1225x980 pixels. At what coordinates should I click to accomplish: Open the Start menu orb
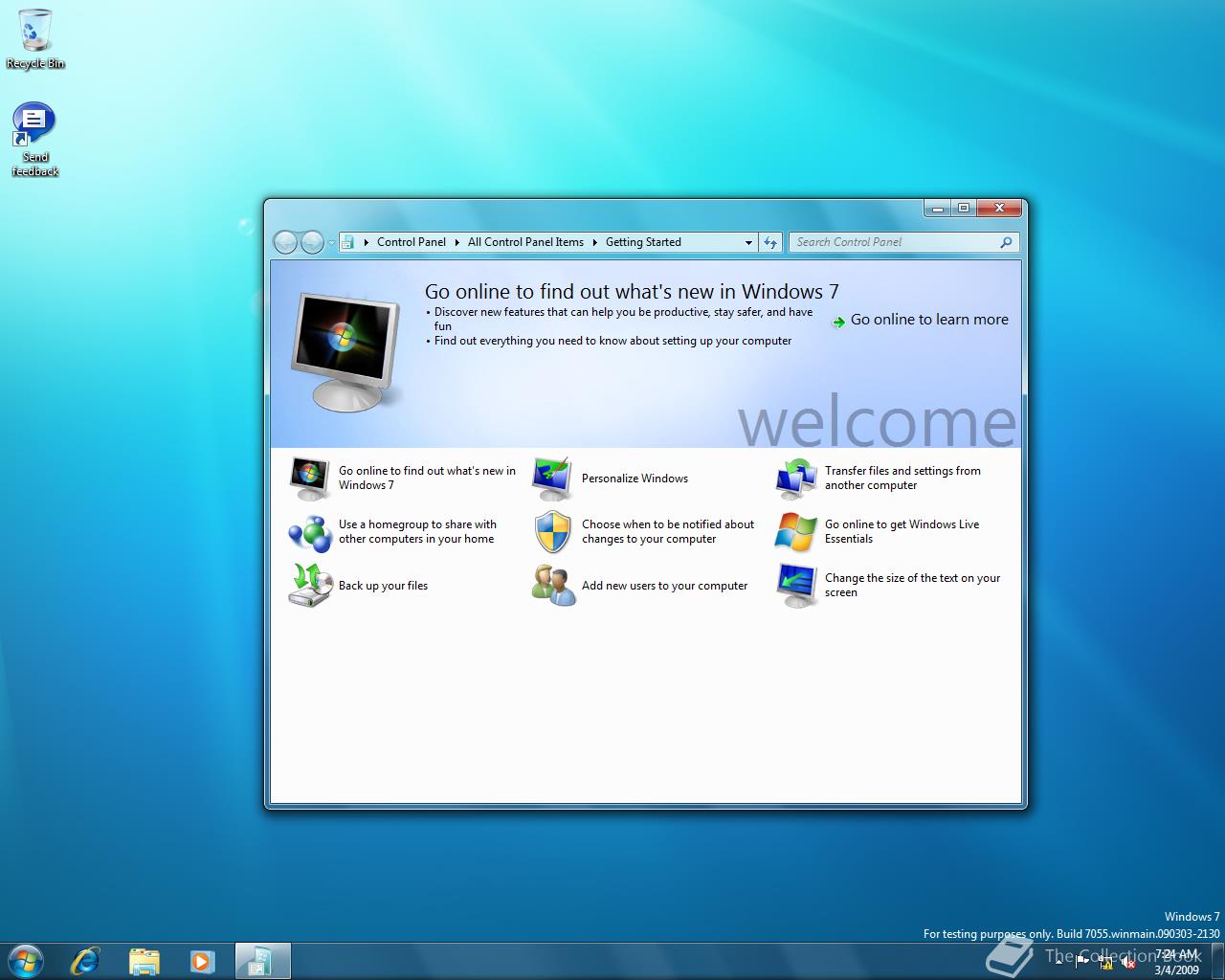(26, 960)
